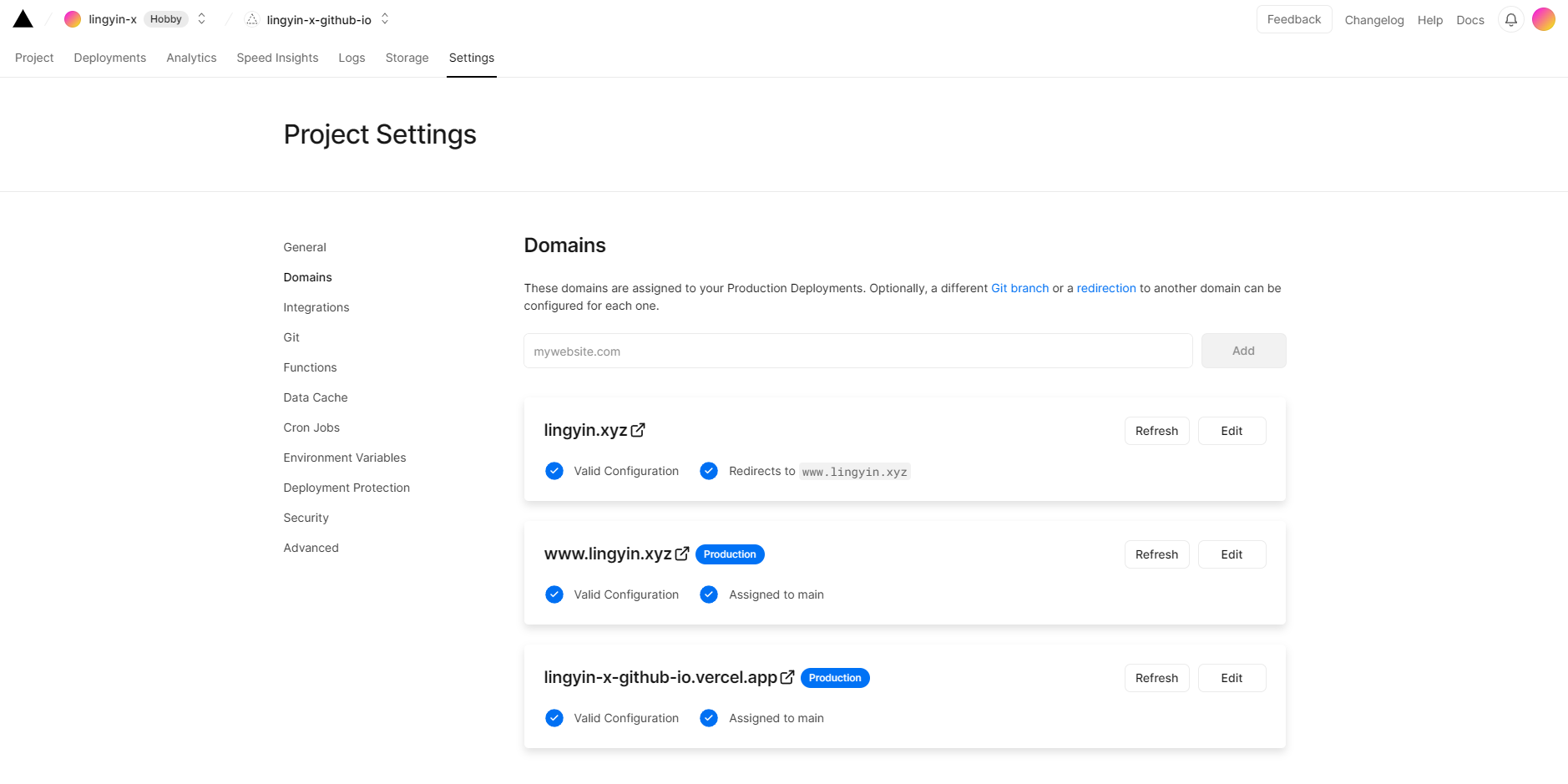Viewport: 1568px width, 784px height.
Task: Open the user avatar menu
Action: [1543, 19]
